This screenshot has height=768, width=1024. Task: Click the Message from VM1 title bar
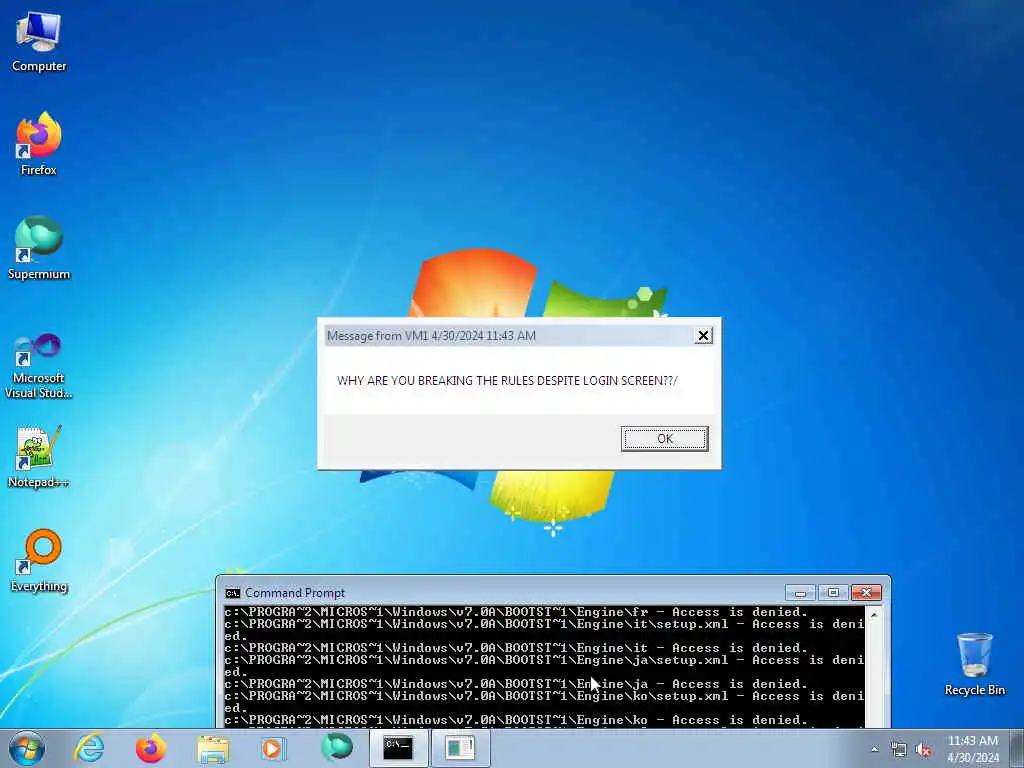click(x=509, y=336)
